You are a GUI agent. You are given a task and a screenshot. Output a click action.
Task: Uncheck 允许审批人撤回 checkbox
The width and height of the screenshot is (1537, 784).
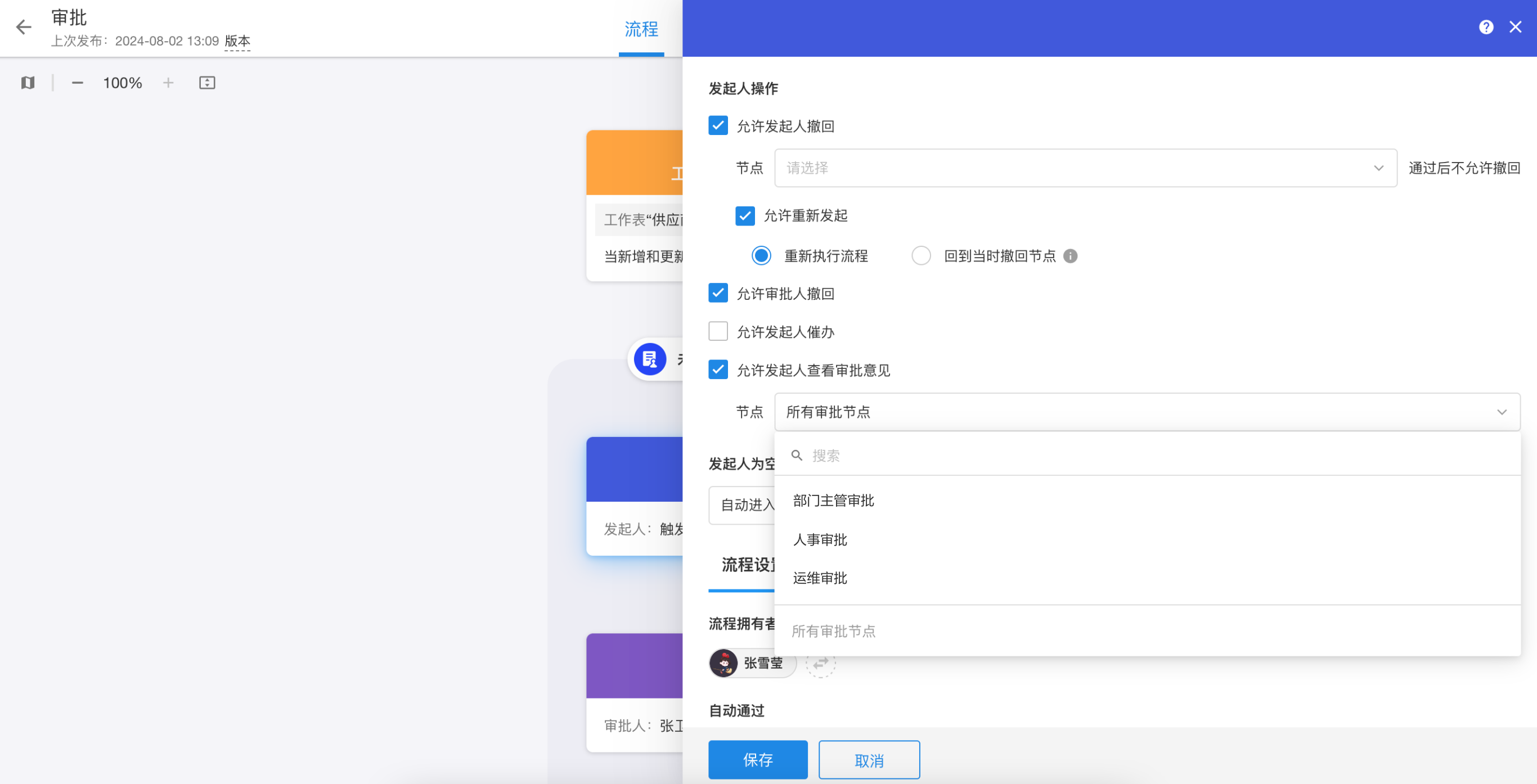[718, 293]
